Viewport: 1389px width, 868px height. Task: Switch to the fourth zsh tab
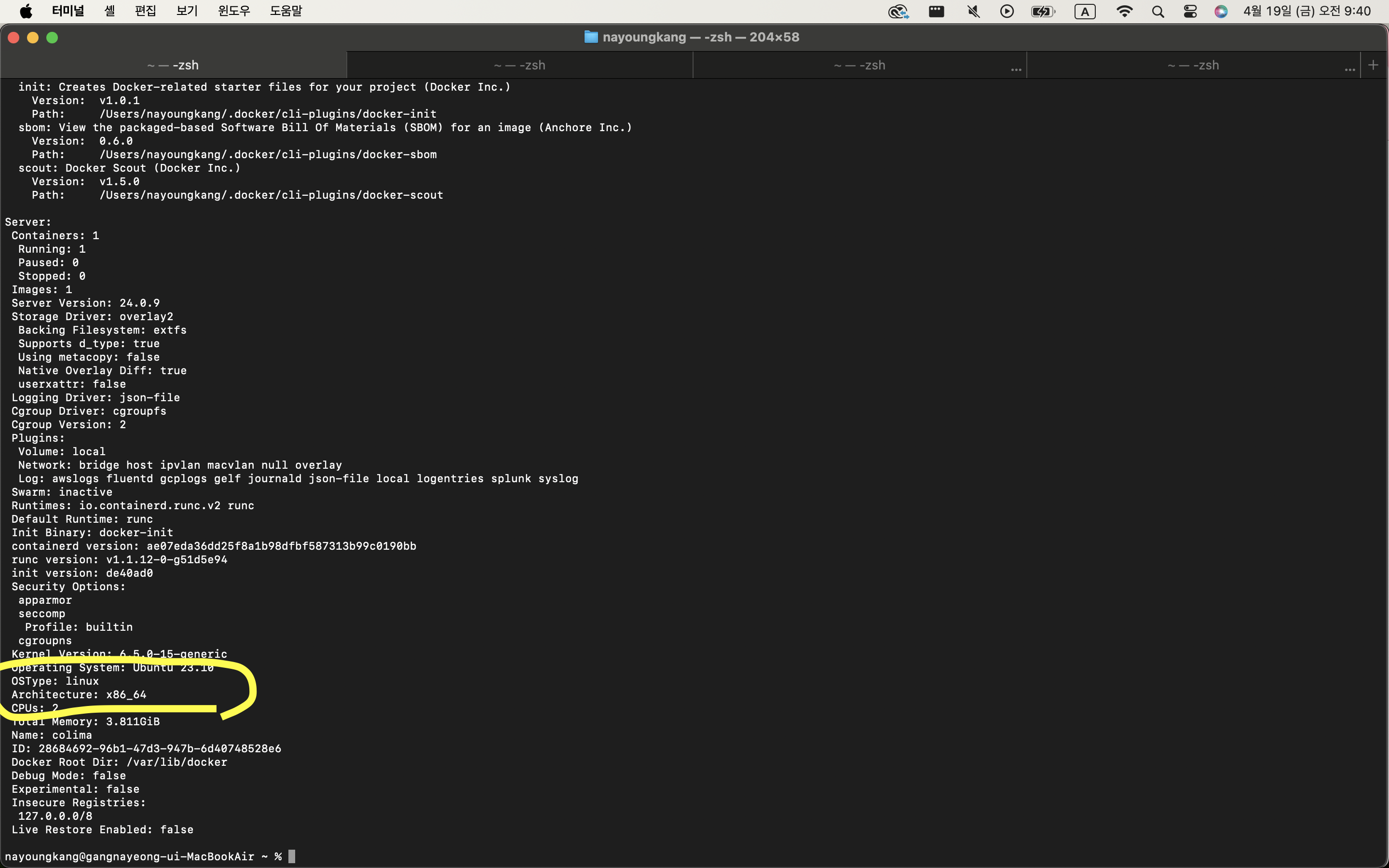pos(1193,66)
